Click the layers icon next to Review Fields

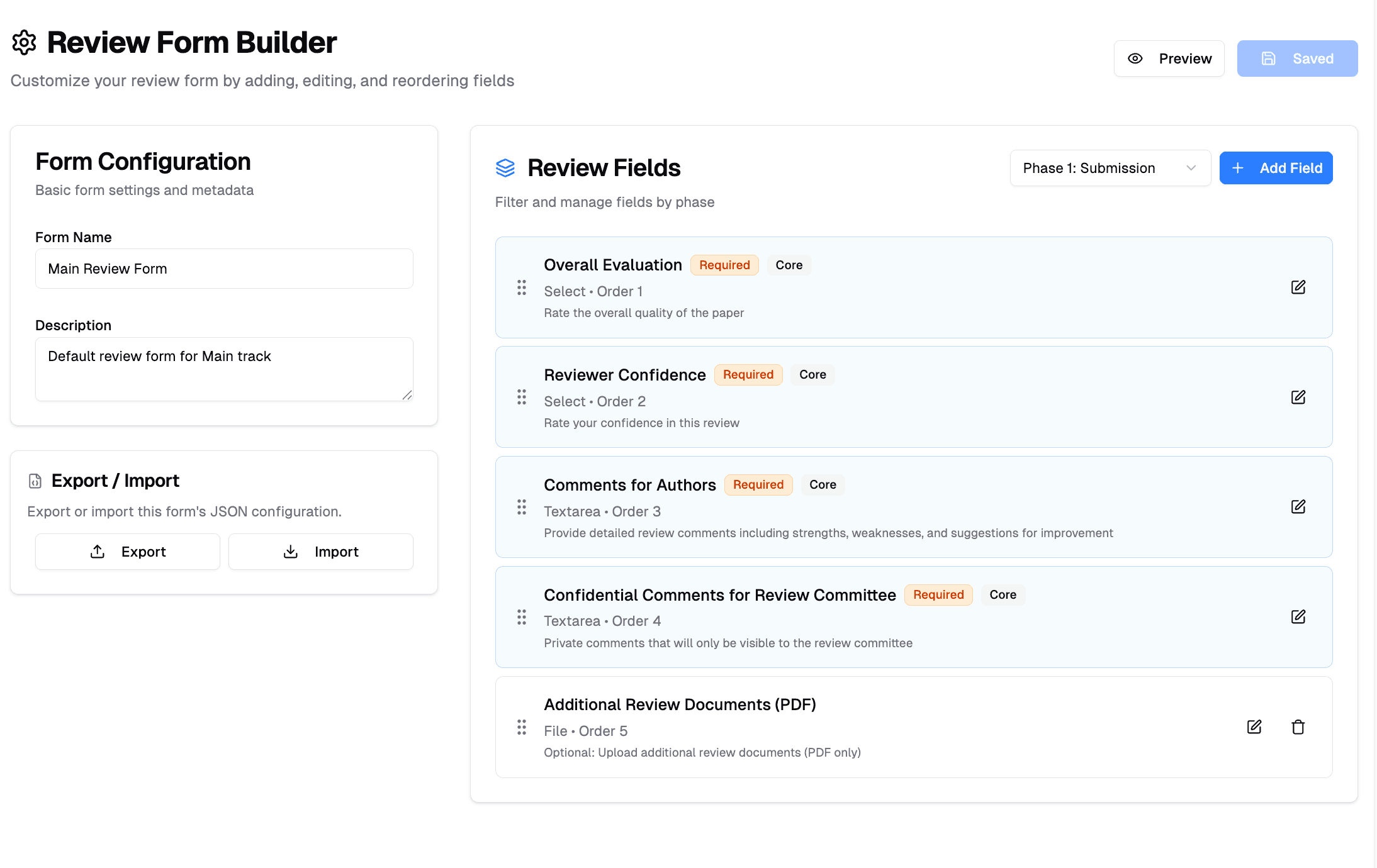(x=505, y=167)
